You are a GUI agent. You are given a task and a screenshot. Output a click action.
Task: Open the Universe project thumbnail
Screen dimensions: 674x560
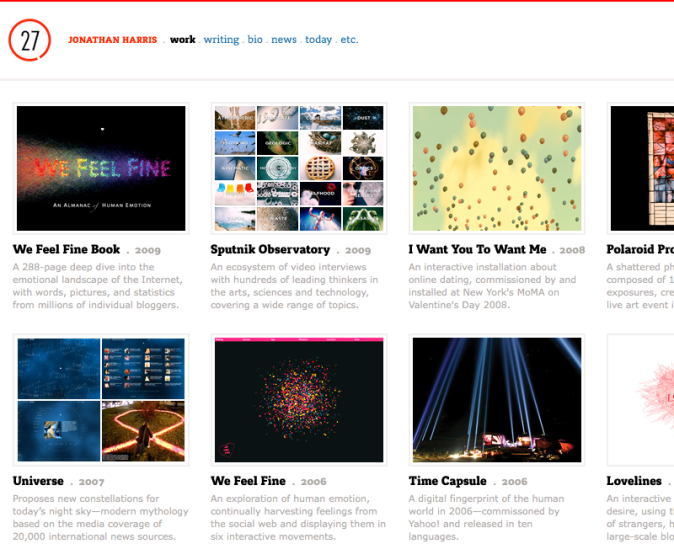101,400
